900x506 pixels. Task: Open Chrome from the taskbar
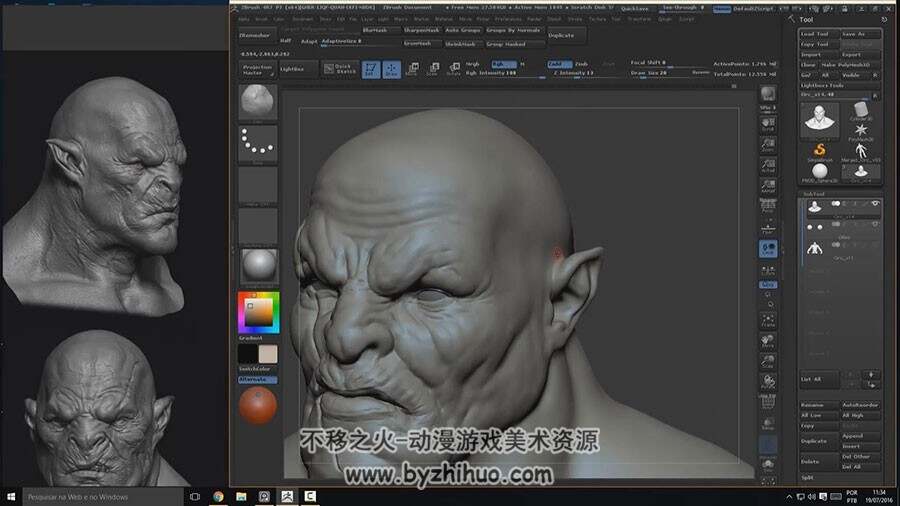click(x=218, y=497)
